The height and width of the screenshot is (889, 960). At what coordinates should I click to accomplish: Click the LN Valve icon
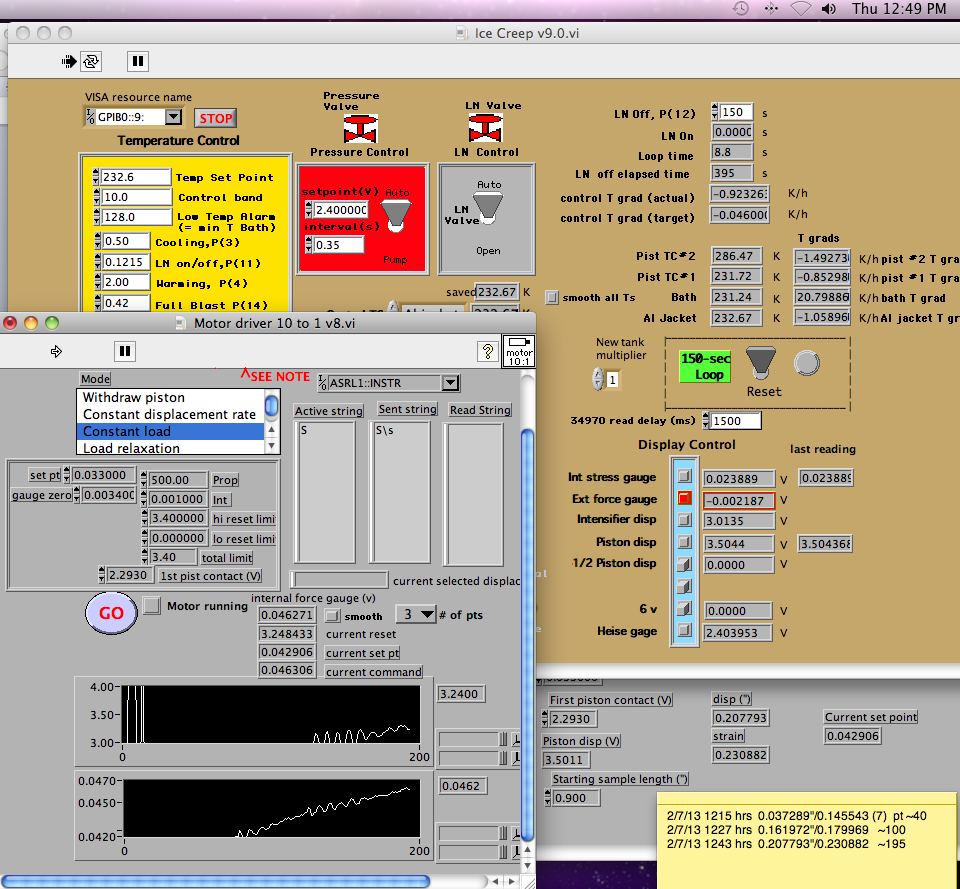[485, 128]
